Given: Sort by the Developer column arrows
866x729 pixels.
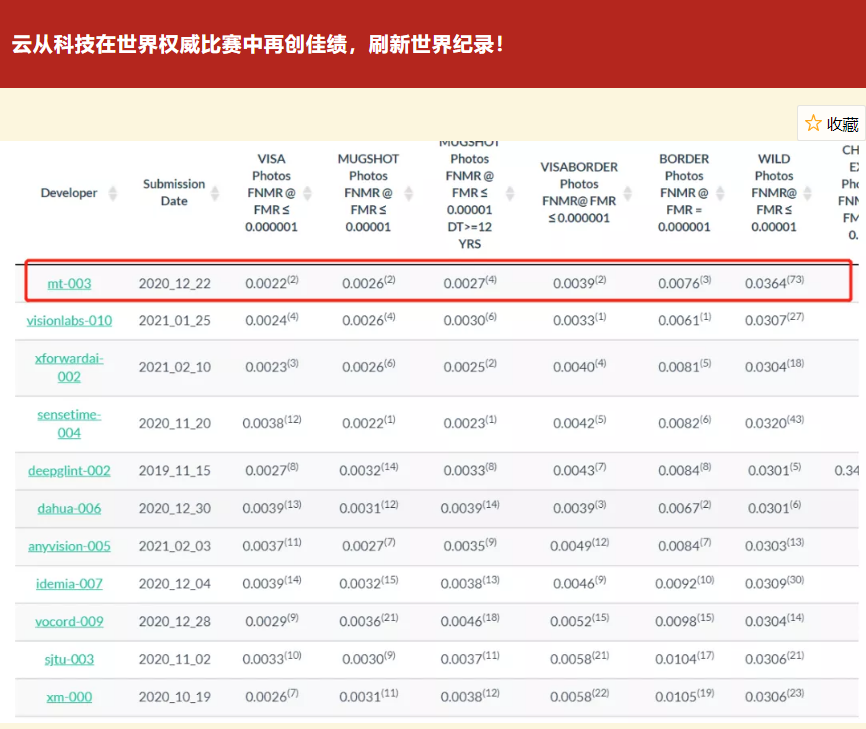Looking at the screenshot, I should tap(113, 193).
